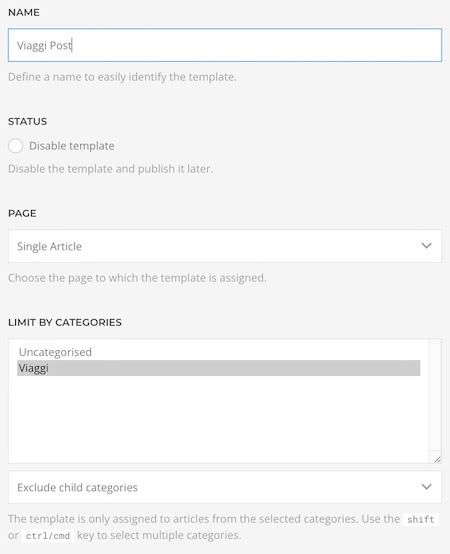Open the Single Article page dropdown
The height and width of the screenshot is (554, 450).
pos(225,246)
